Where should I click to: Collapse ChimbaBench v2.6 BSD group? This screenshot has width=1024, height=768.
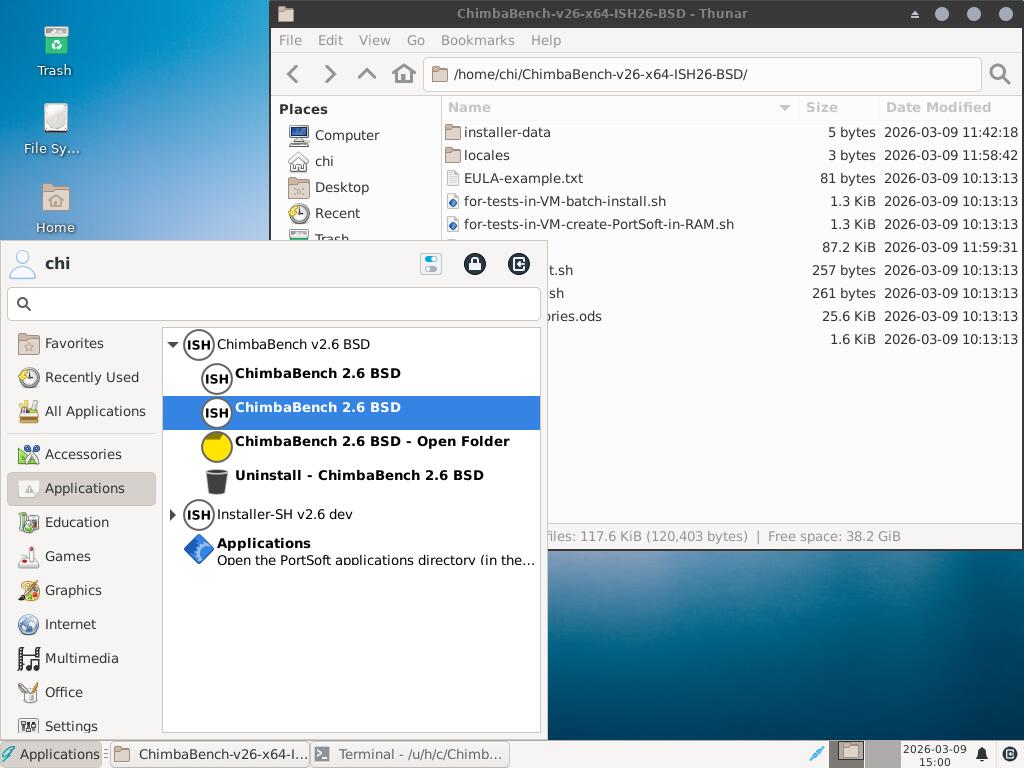click(173, 344)
